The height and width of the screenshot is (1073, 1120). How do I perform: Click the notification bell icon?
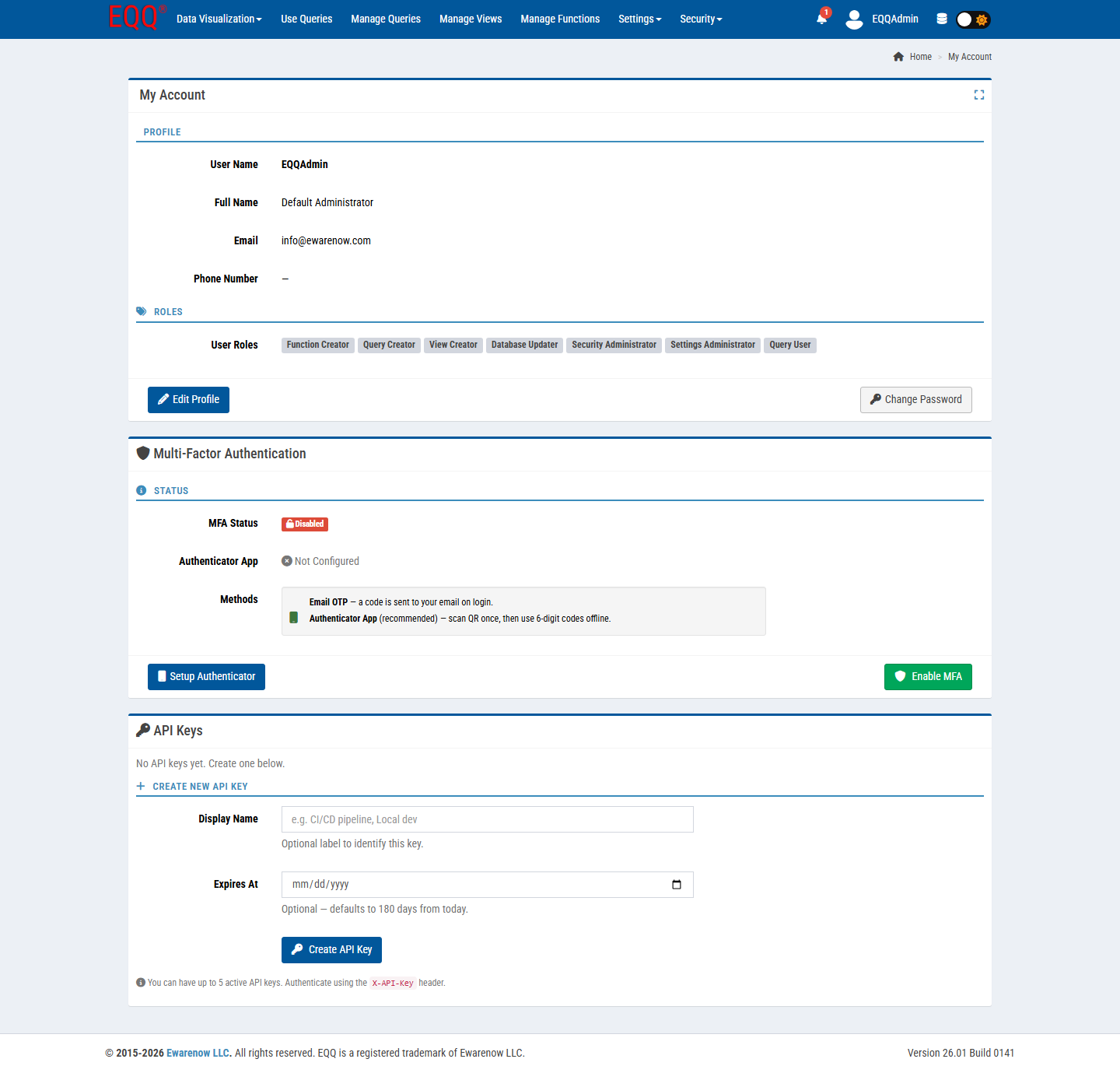(821, 19)
